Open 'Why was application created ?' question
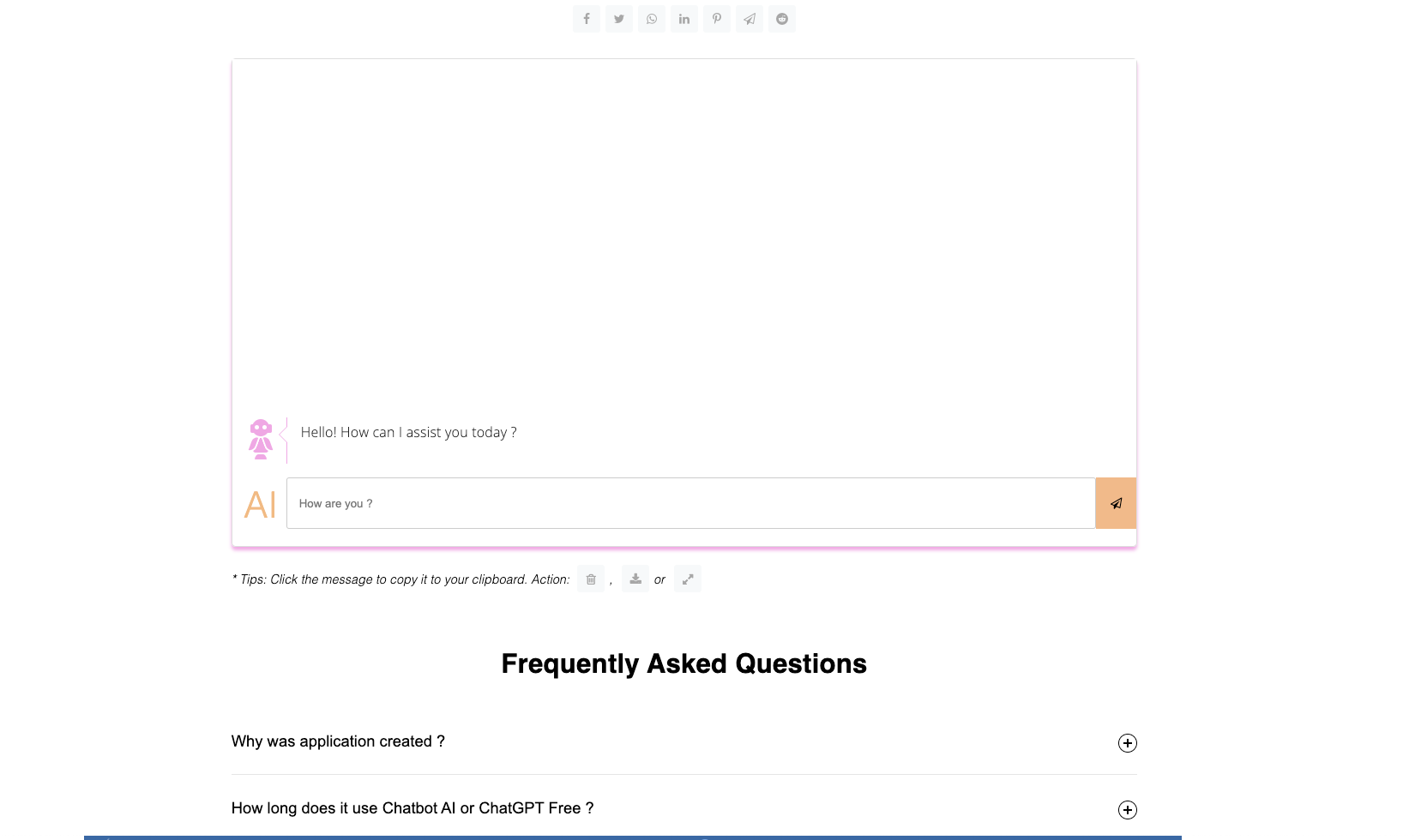 pyautogui.click(x=338, y=741)
